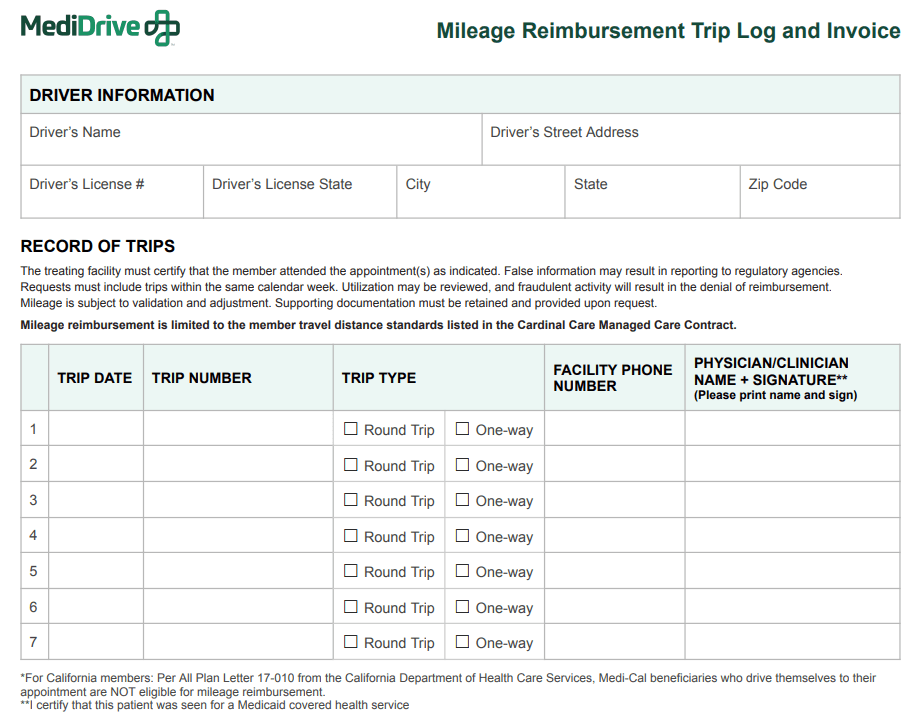Click the California members footnote

448,685
